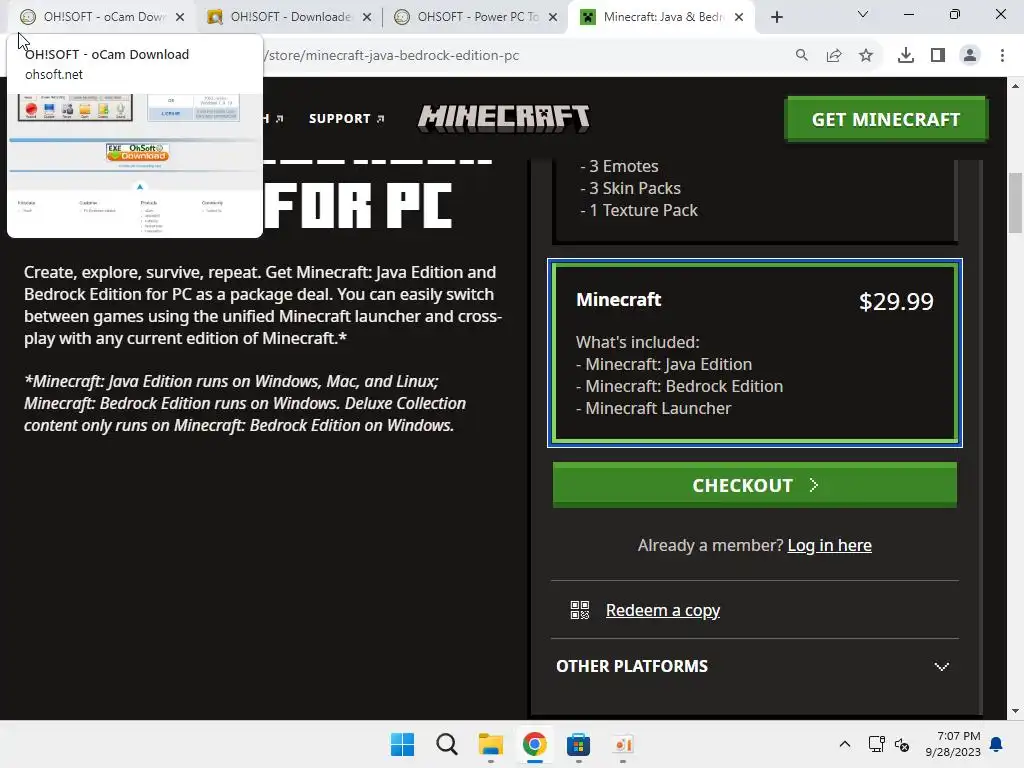Switch to the OHSOFT - Power PC tab

[x=476, y=17]
